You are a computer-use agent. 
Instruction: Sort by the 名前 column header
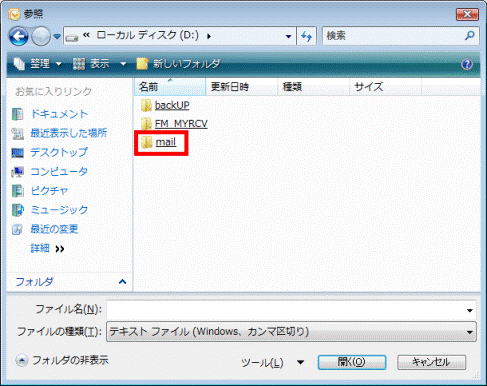point(170,87)
